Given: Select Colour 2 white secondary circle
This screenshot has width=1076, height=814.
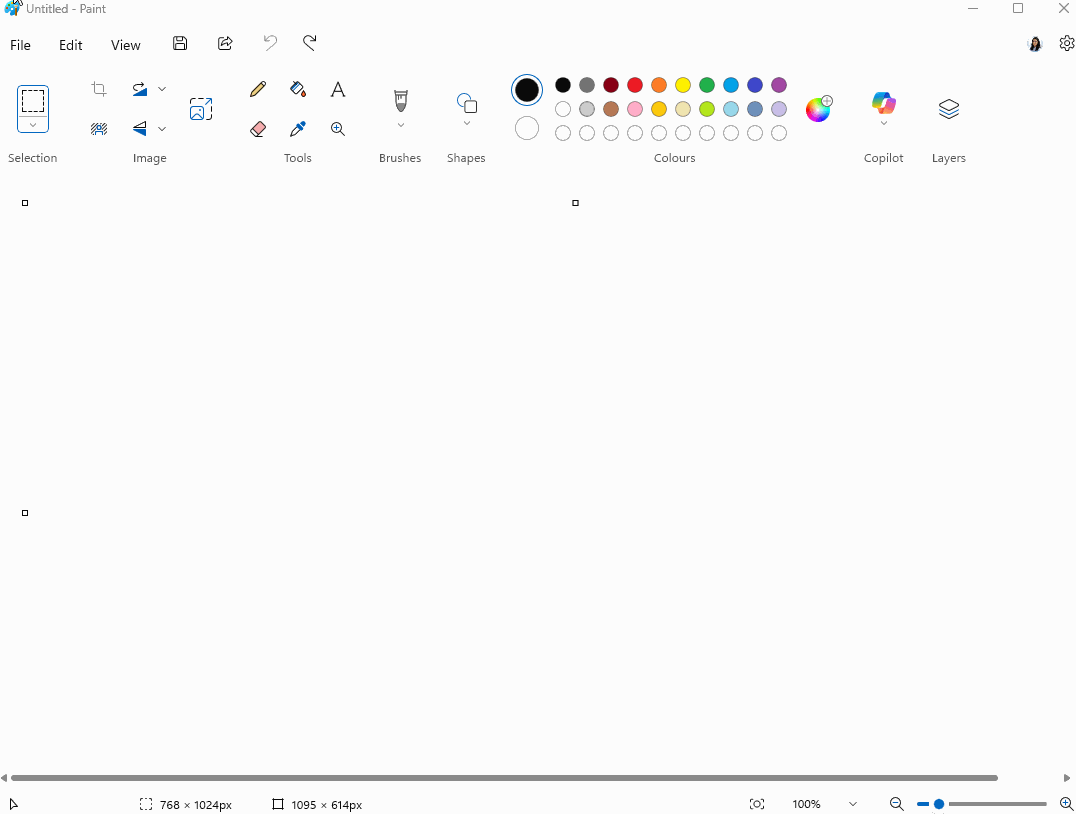Looking at the screenshot, I should pos(527,129).
